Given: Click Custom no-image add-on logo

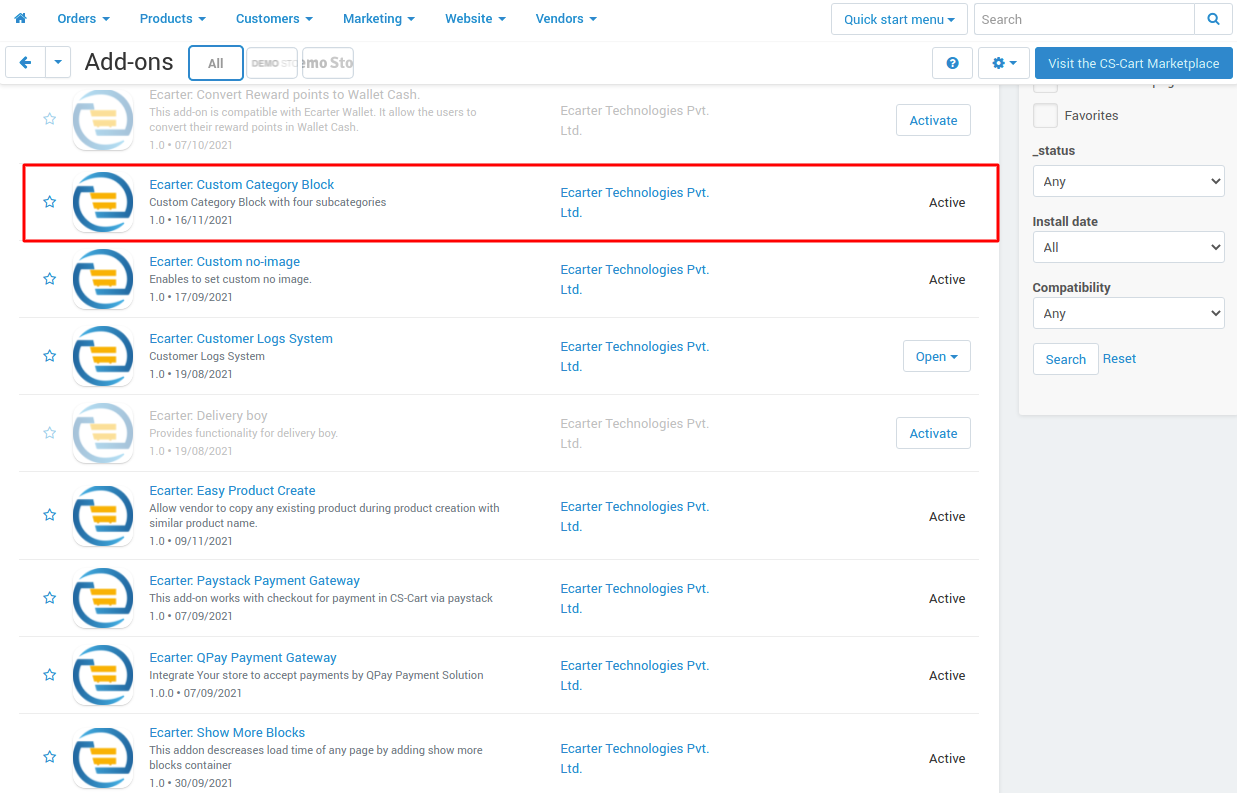Looking at the screenshot, I should coord(103,279).
